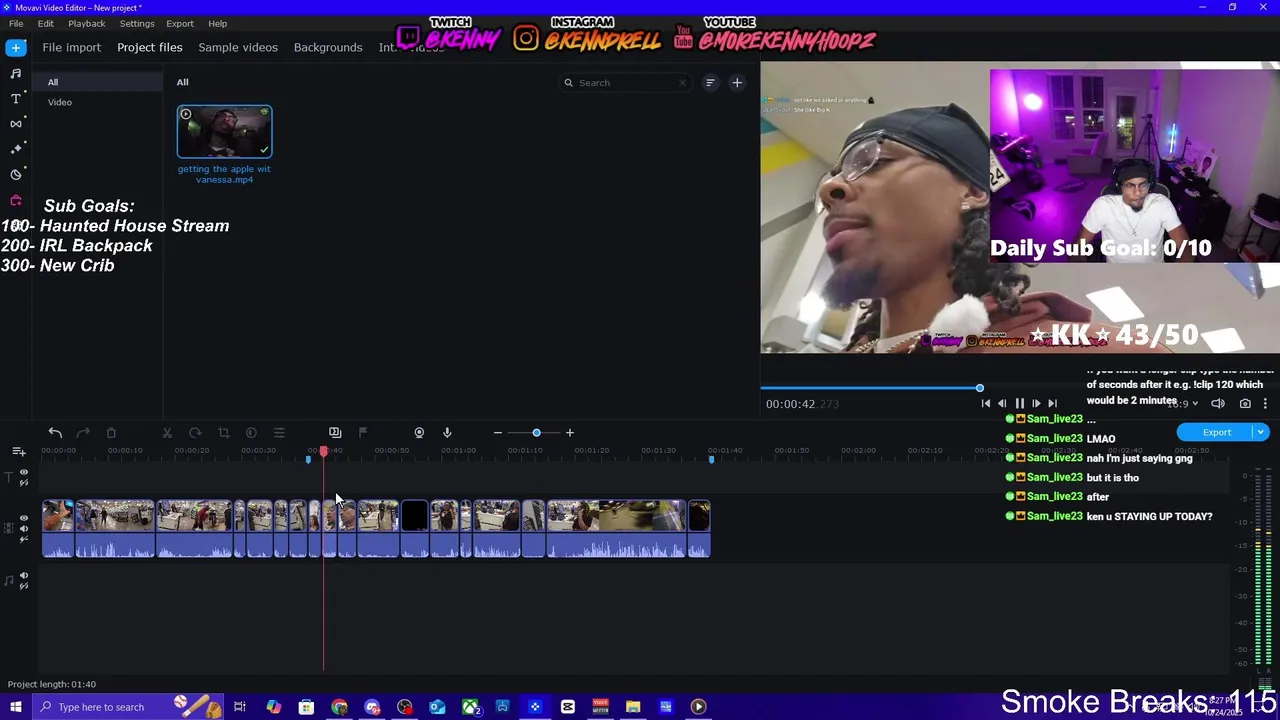Image resolution: width=1280 pixels, height=720 pixels.
Task: Click the media Search input field
Action: [625, 83]
